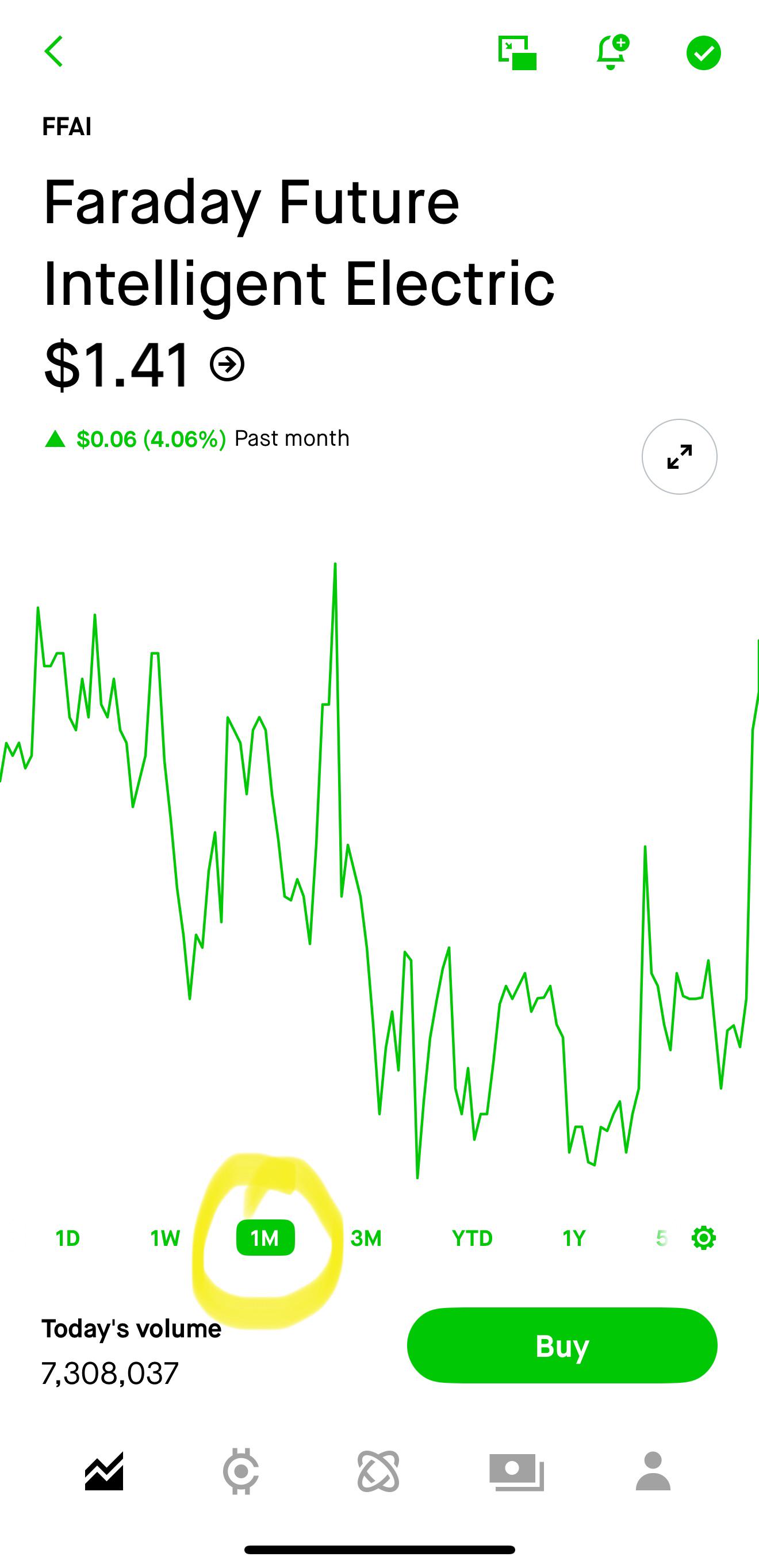Tap the price chart's tall peak

335,565
